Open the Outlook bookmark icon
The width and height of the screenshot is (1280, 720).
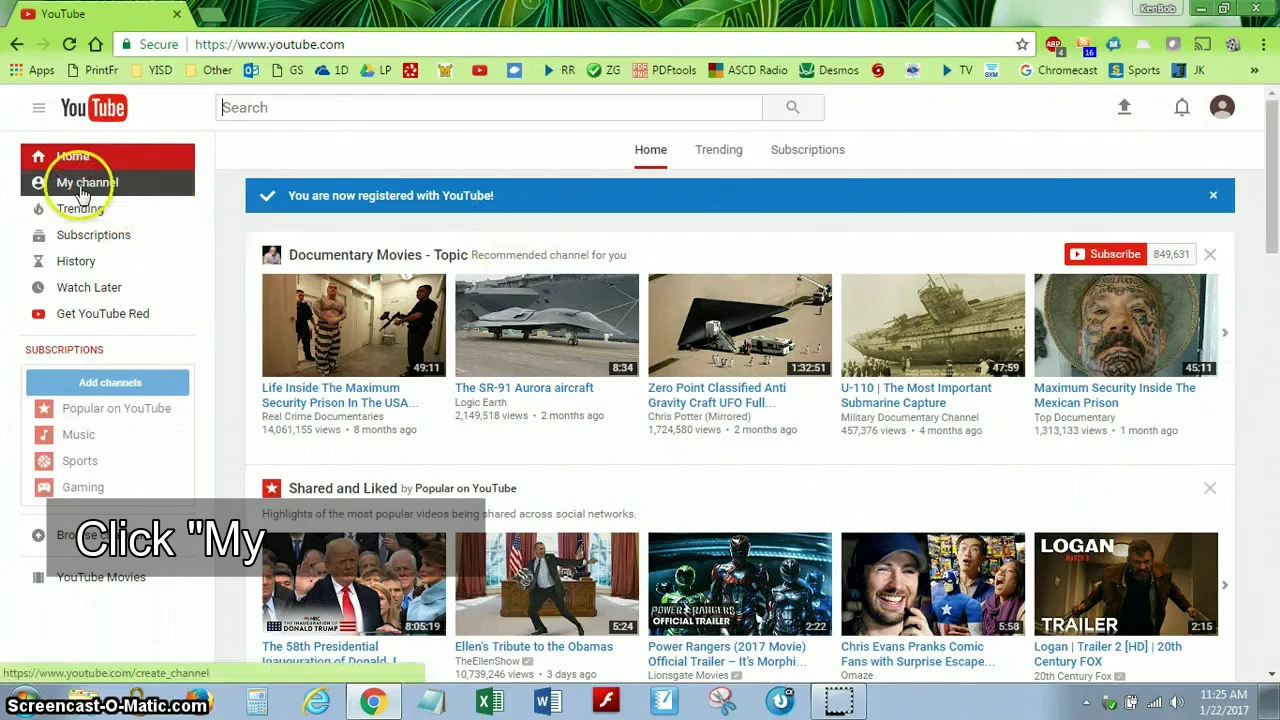click(x=251, y=70)
